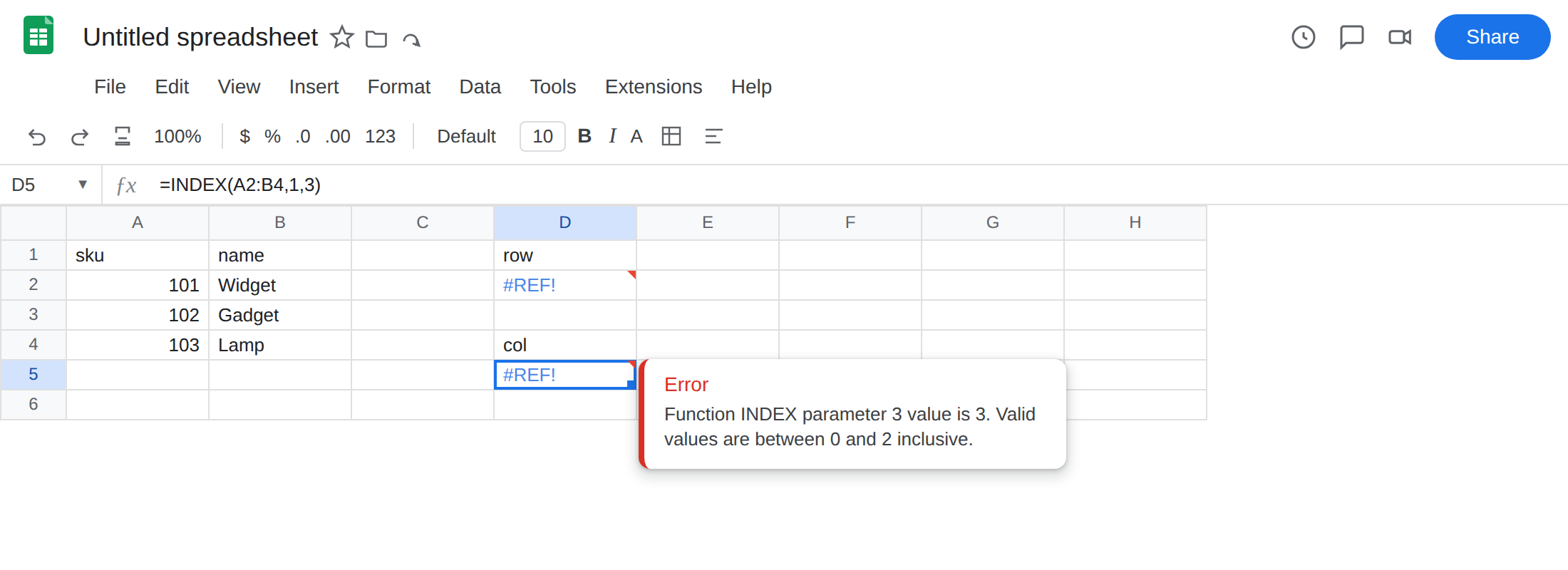Open the Default font dropdown
Image resolution: width=1568 pixels, height=570 pixels.
(x=466, y=136)
